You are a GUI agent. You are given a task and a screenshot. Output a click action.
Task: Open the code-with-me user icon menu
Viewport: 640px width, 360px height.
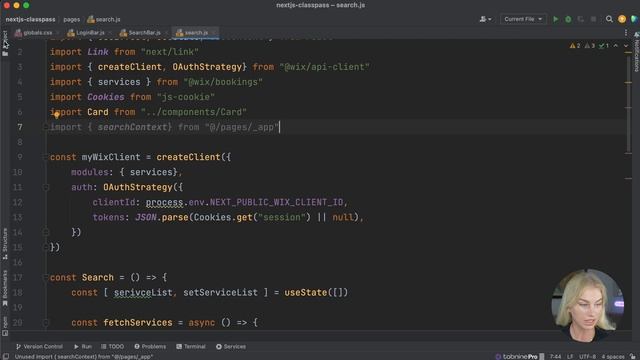pos(485,19)
